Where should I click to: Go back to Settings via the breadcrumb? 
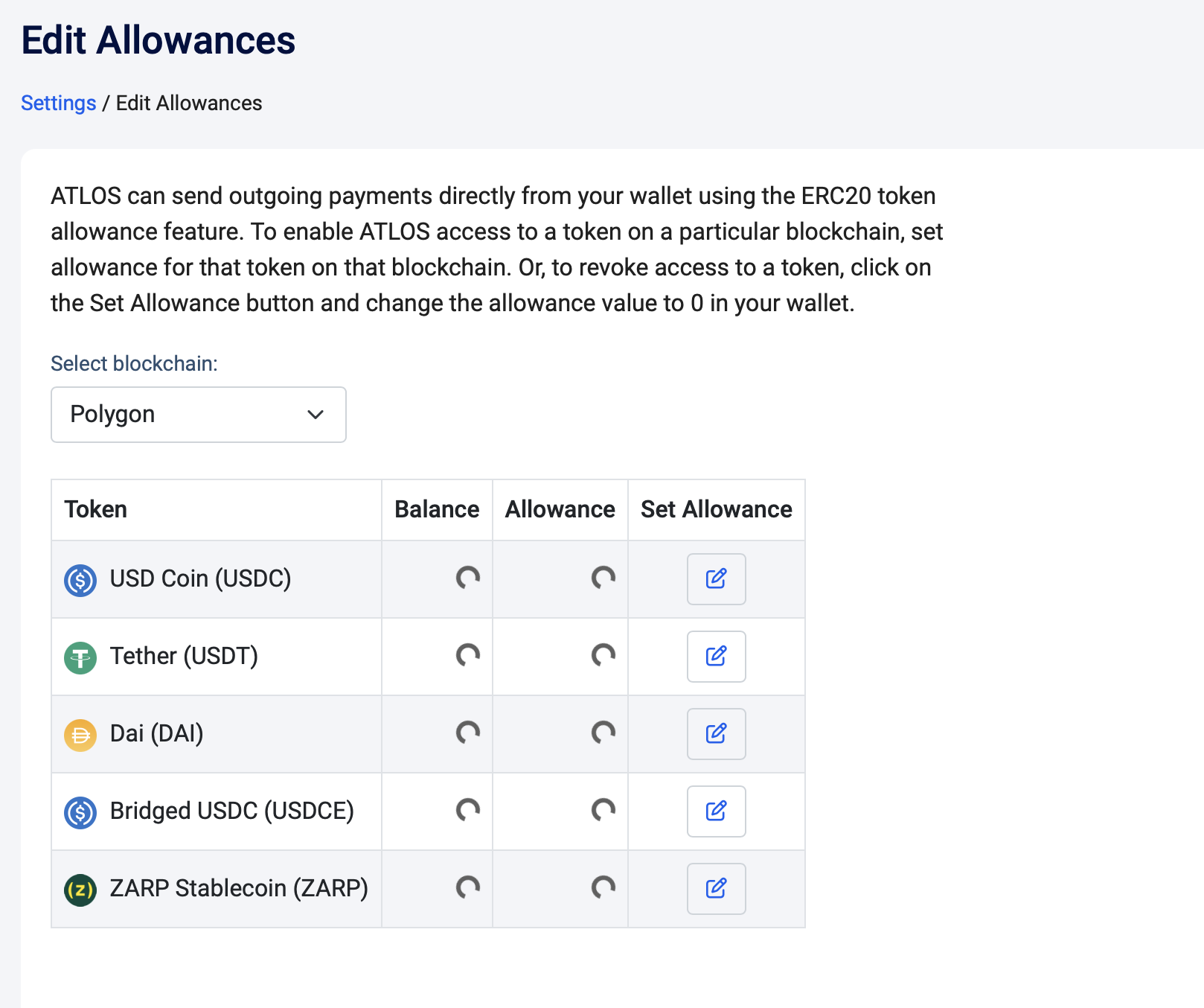(x=58, y=103)
